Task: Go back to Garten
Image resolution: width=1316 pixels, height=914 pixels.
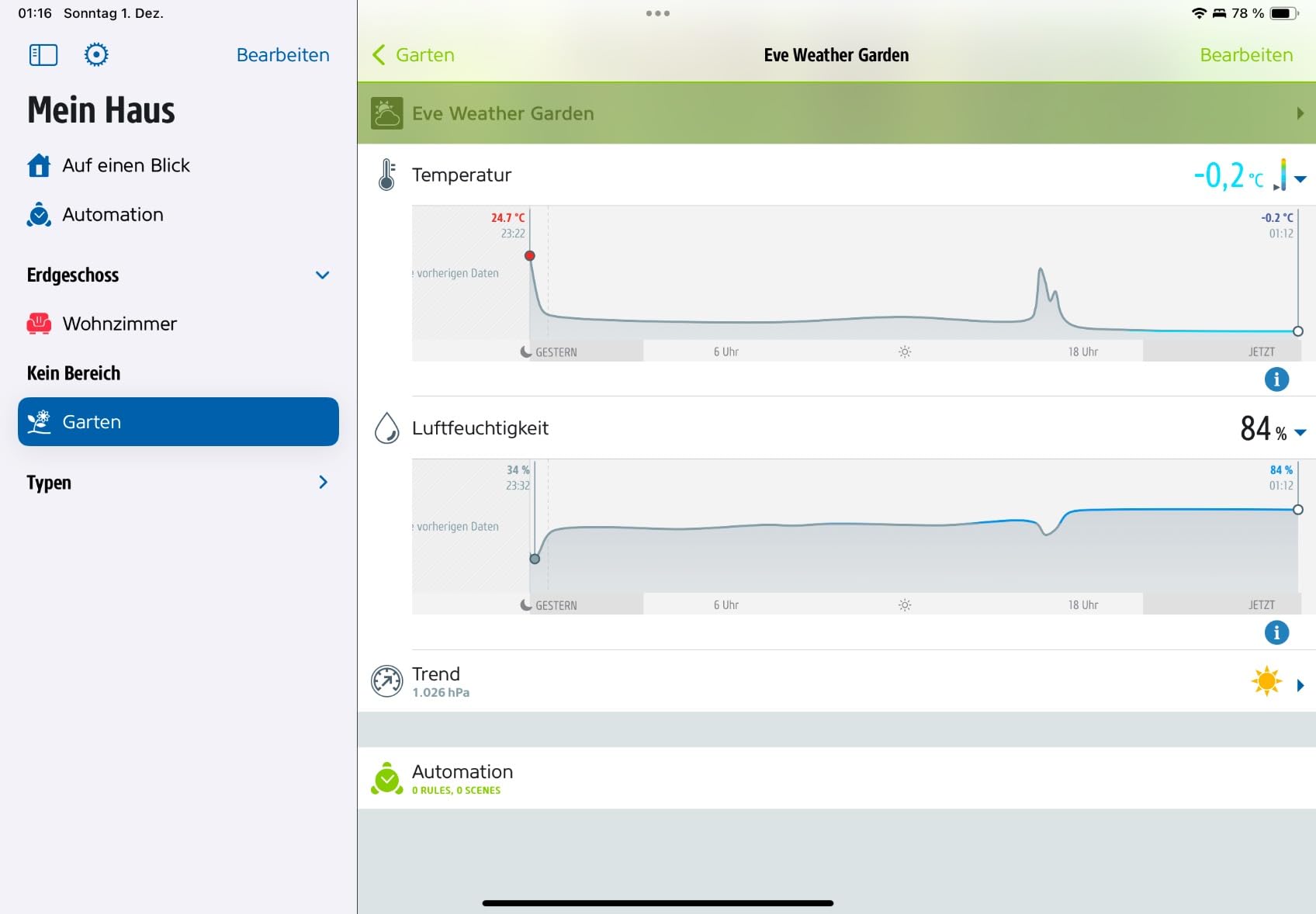Action: pyautogui.click(x=414, y=55)
